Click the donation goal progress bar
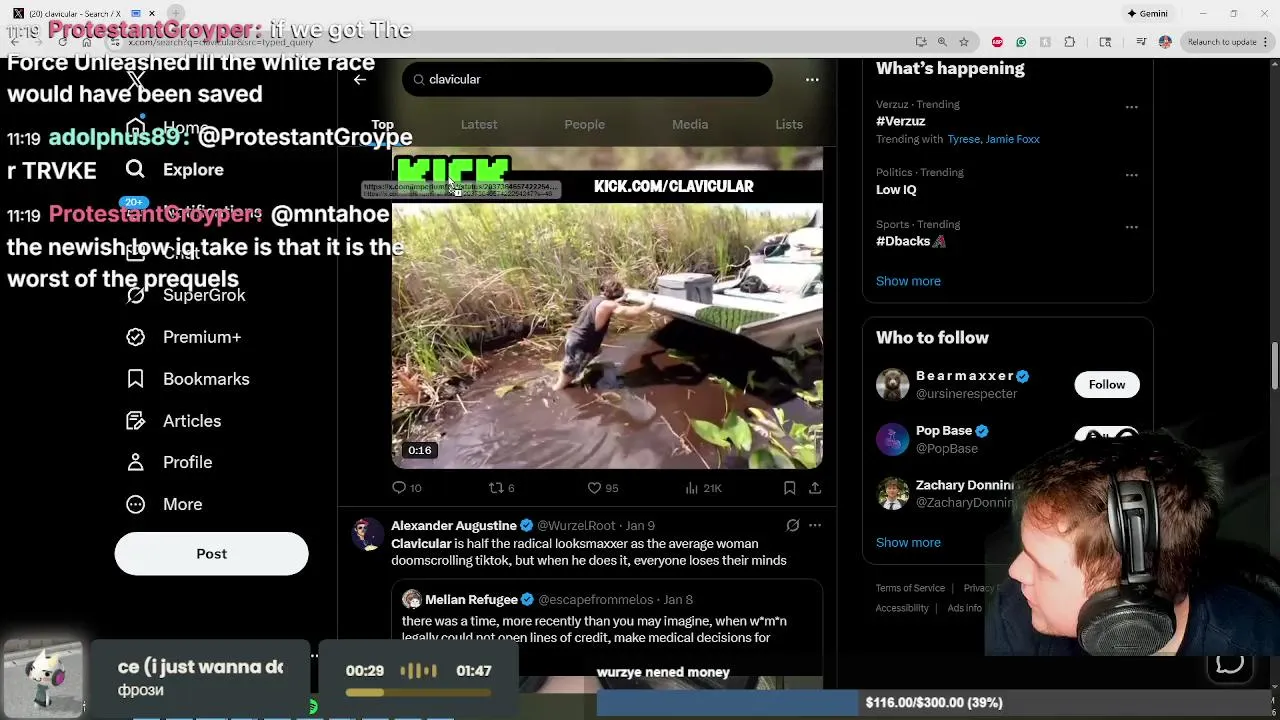This screenshot has width=1280, height=720. click(x=934, y=703)
